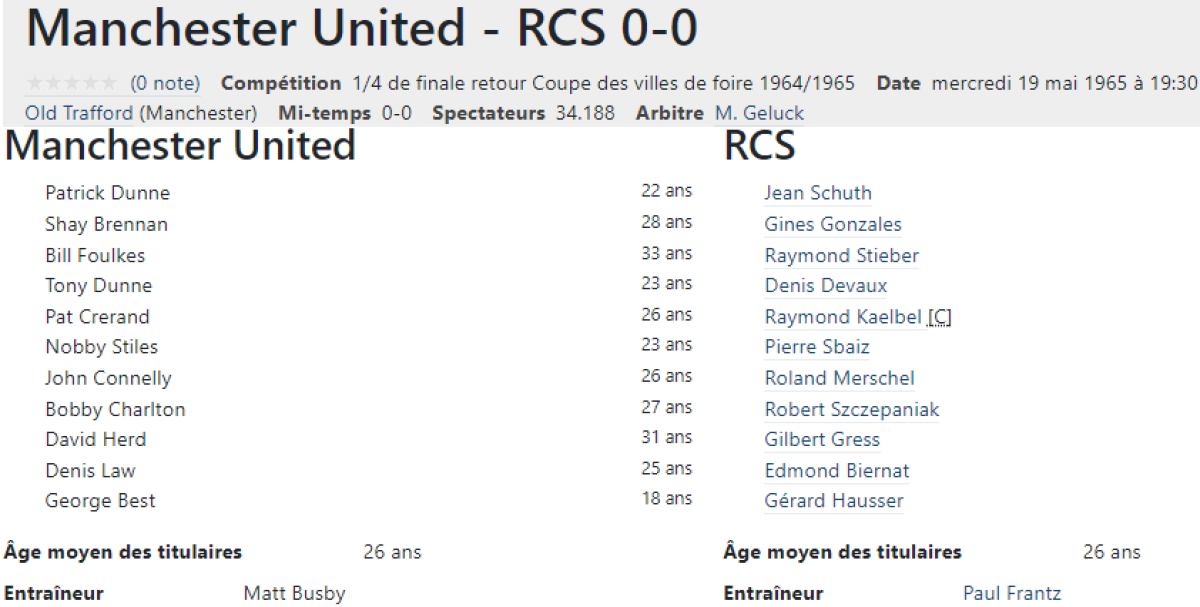Open Gérard Hausser's player page
Image resolution: width=1200 pixels, height=607 pixels.
[834, 501]
